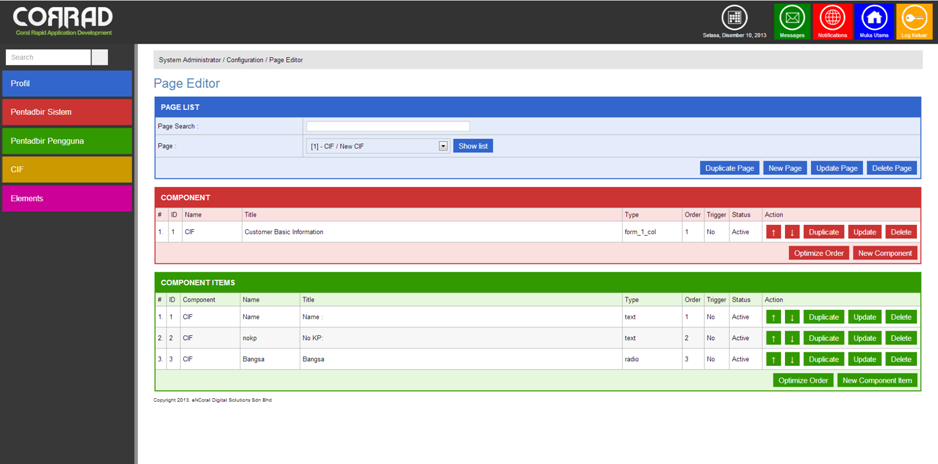The width and height of the screenshot is (938, 464).
Task: Open the Notifications globe icon
Action: pos(832,19)
